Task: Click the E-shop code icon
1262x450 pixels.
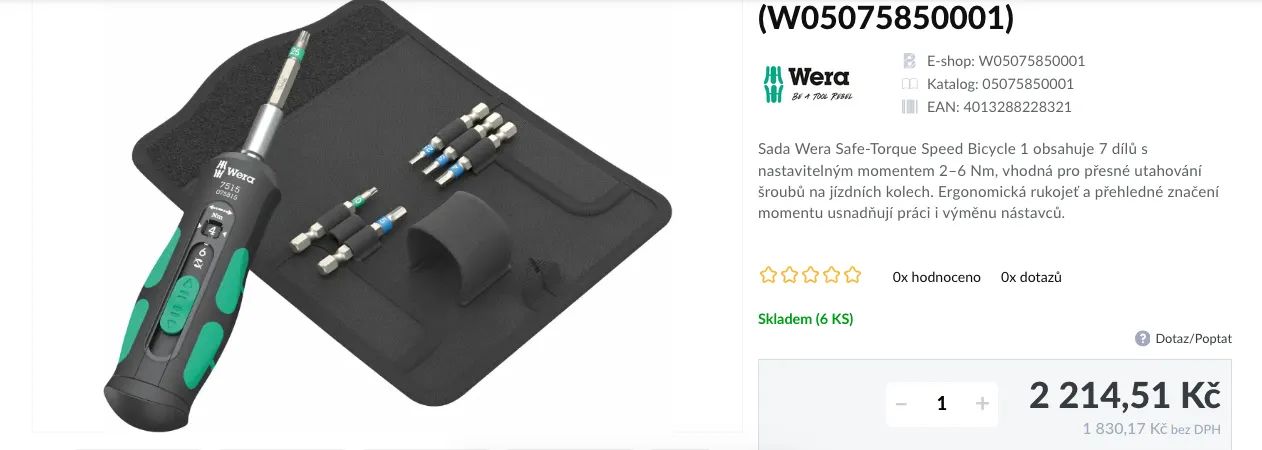Action: (909, 60)
